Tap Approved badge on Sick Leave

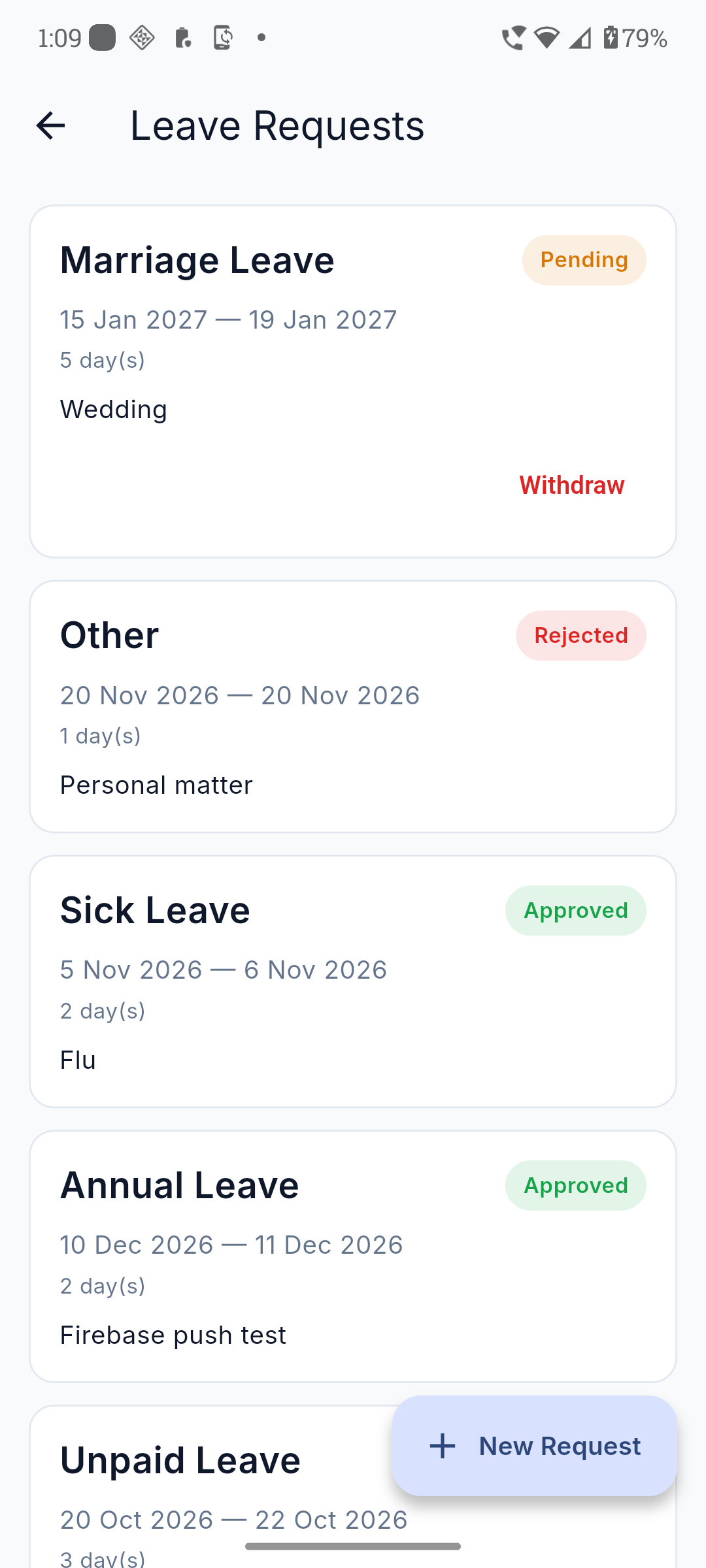pyautogui.click(x=576, y=911)
